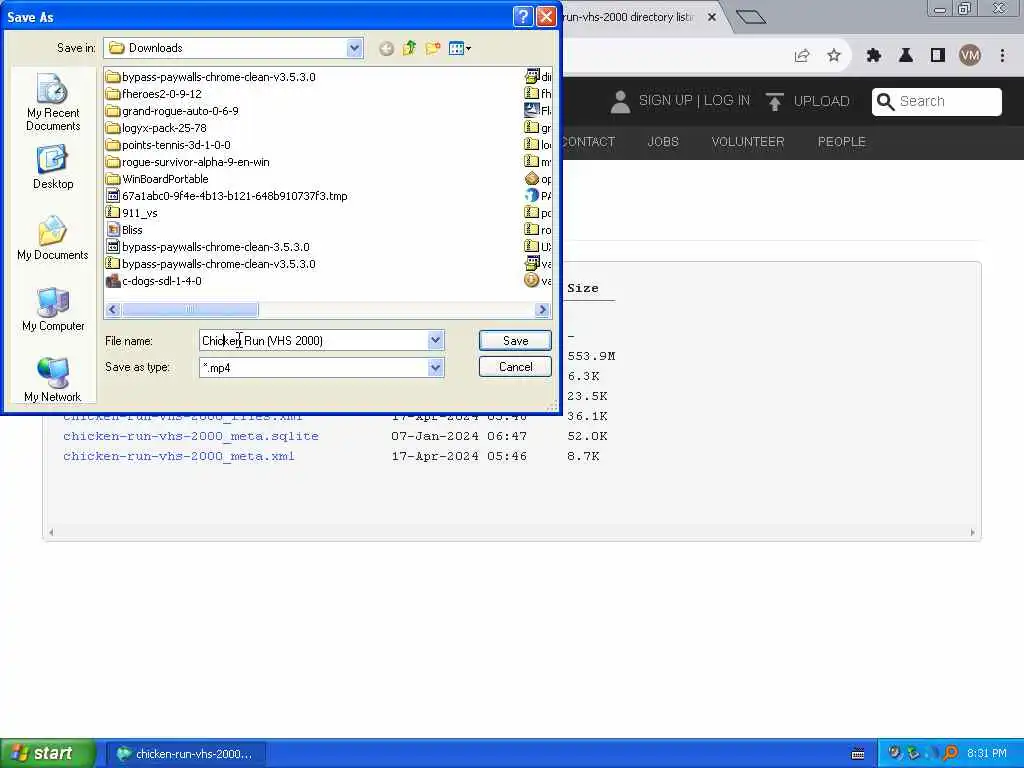The height and width of the screenshot is (768, 1024).
Task: Select the logyx-pack-25-78 folder
Action: point(157,128)
